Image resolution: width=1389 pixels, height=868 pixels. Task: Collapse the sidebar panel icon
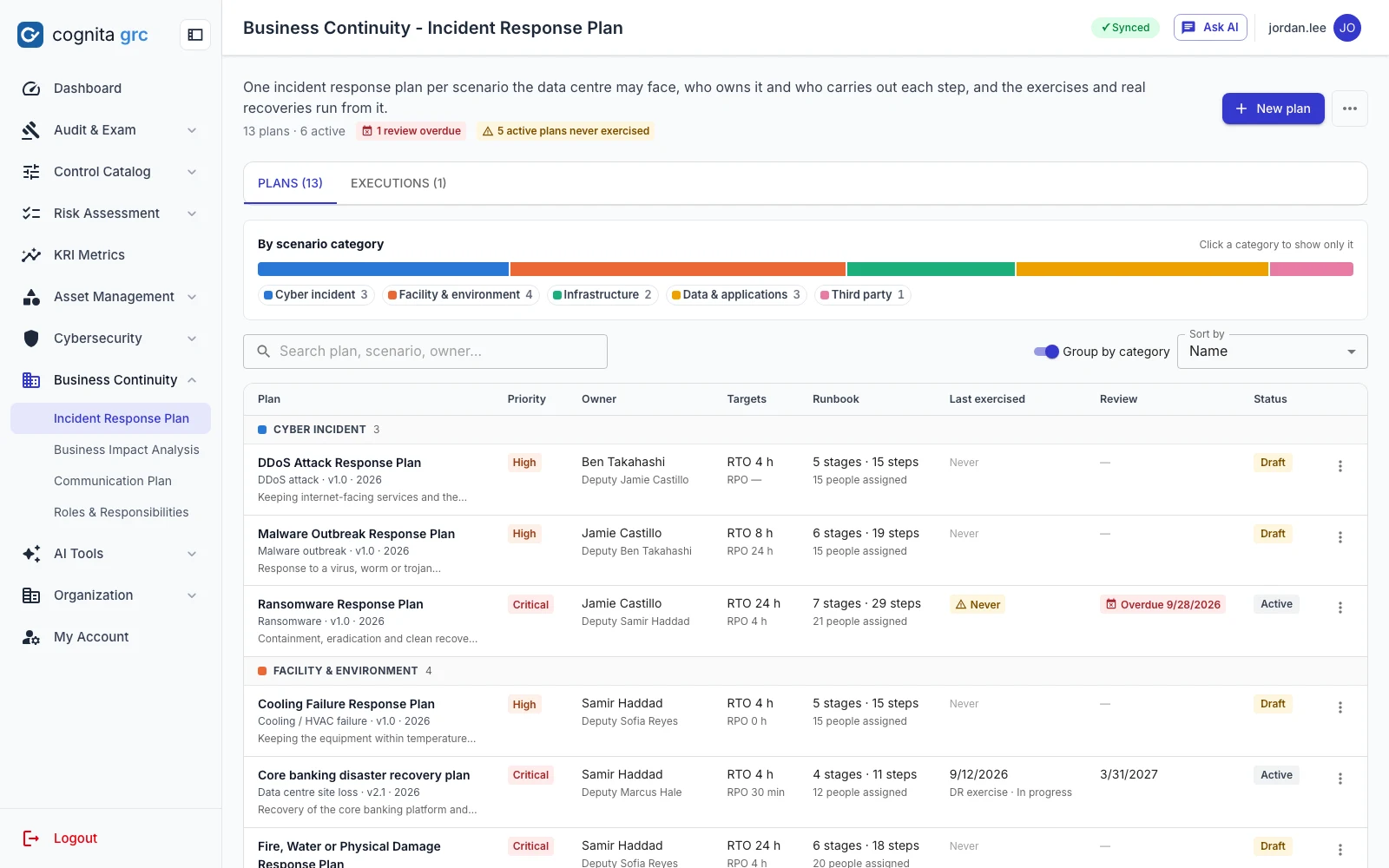point(195,35)
